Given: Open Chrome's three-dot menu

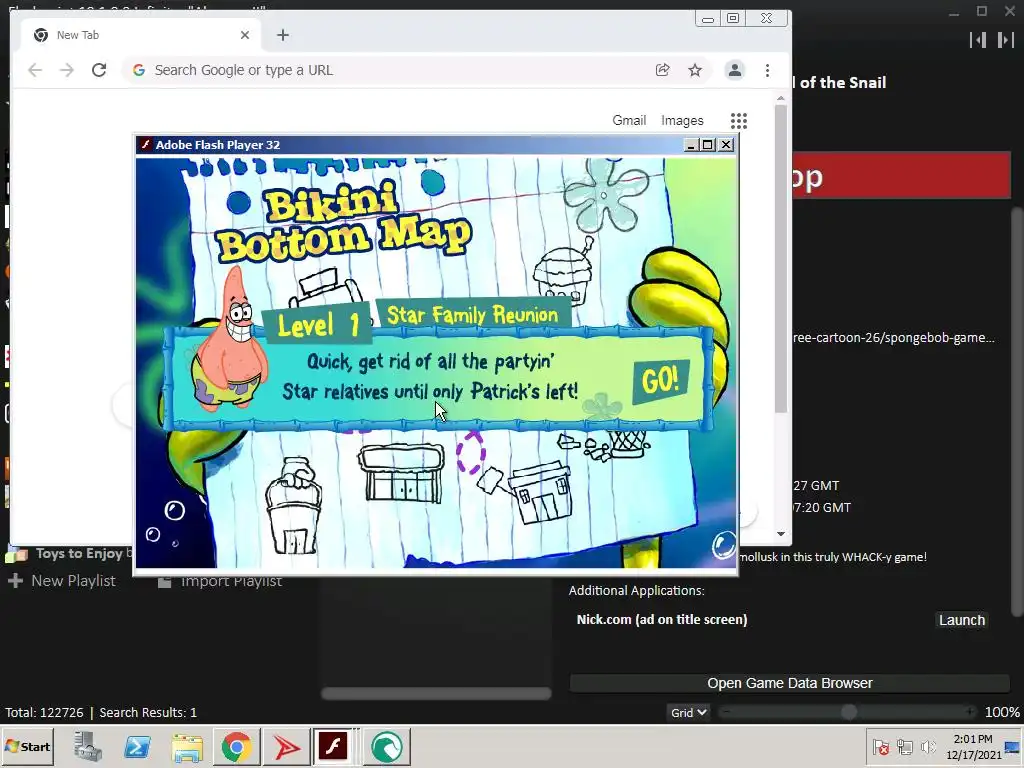Looking at the screenshot, I should click(767, 70).
